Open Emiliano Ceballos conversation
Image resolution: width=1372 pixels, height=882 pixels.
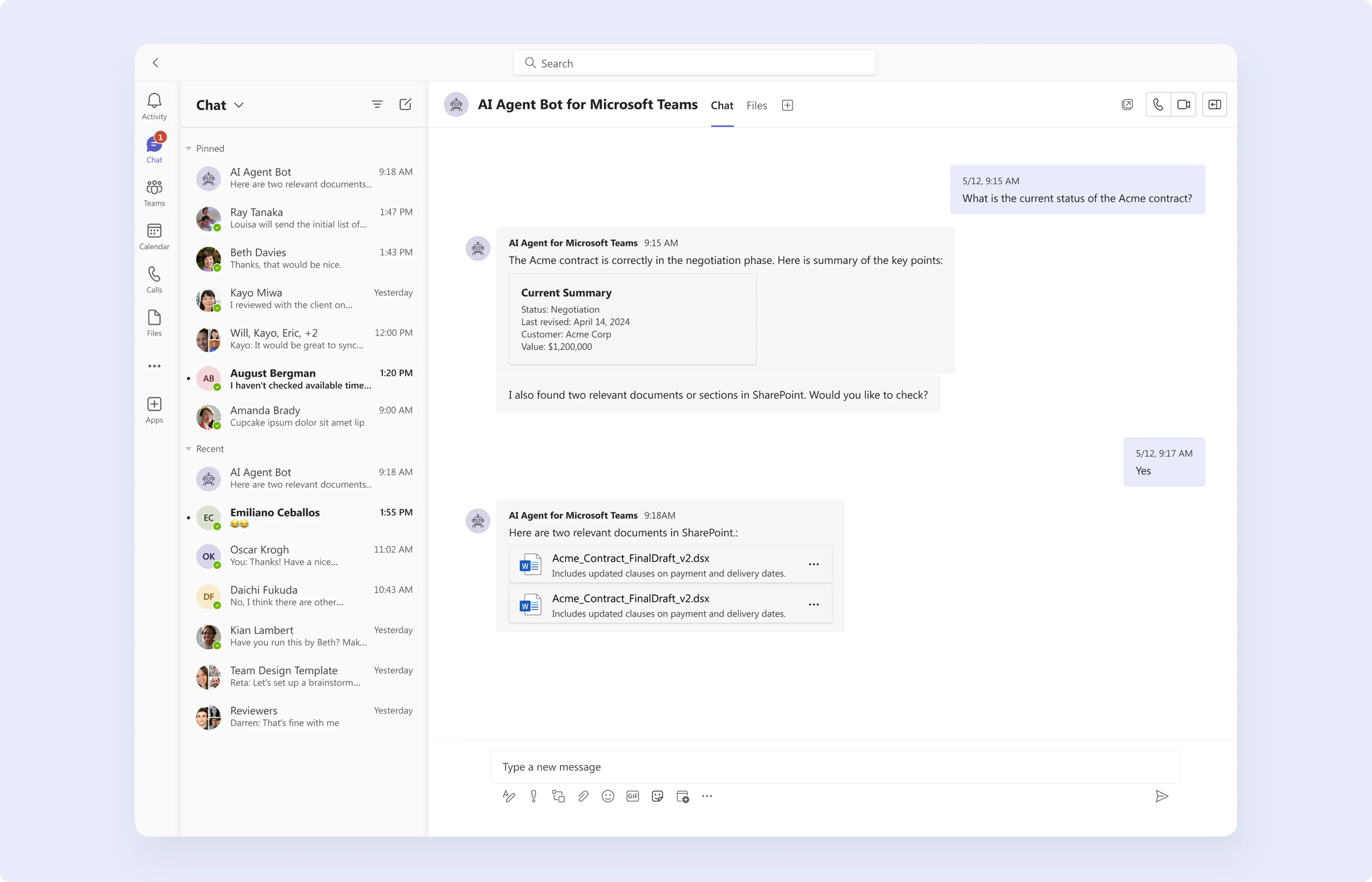point(304,518)
